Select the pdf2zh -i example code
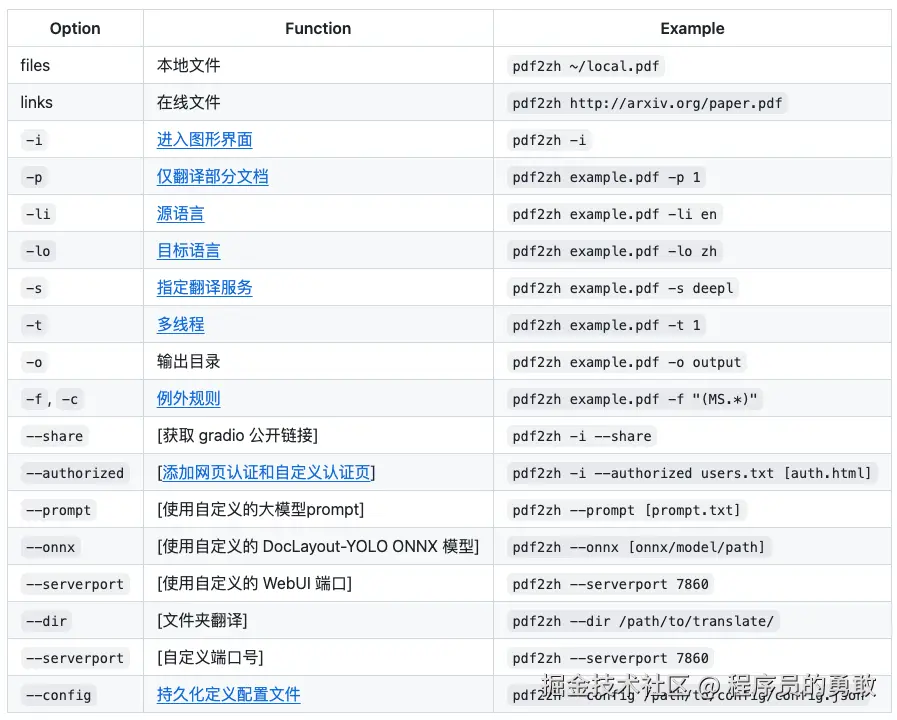This screenshot has height=720, width=897. [x=549, y=140]
